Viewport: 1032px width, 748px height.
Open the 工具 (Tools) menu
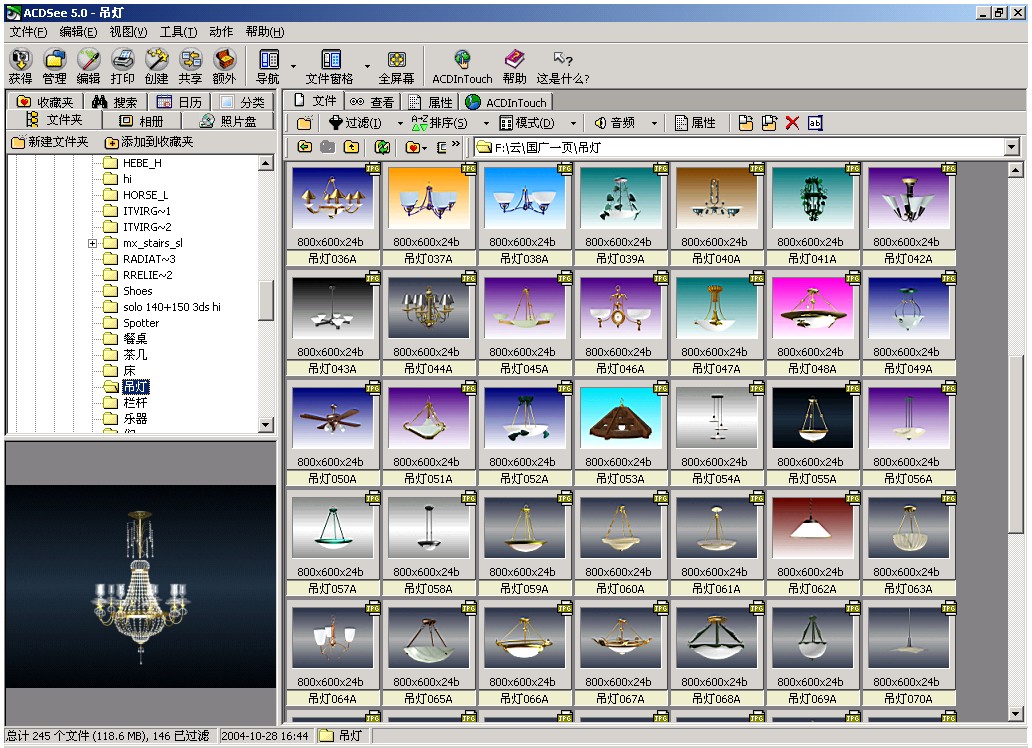[x=178, y=32]
